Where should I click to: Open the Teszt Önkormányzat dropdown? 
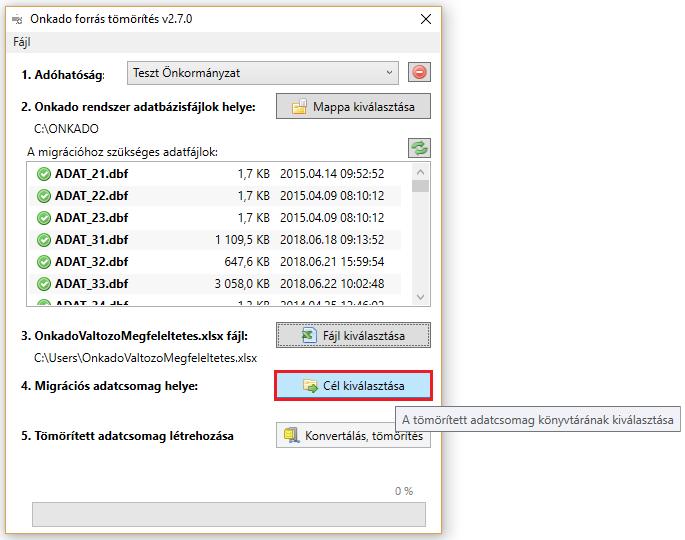263,73
